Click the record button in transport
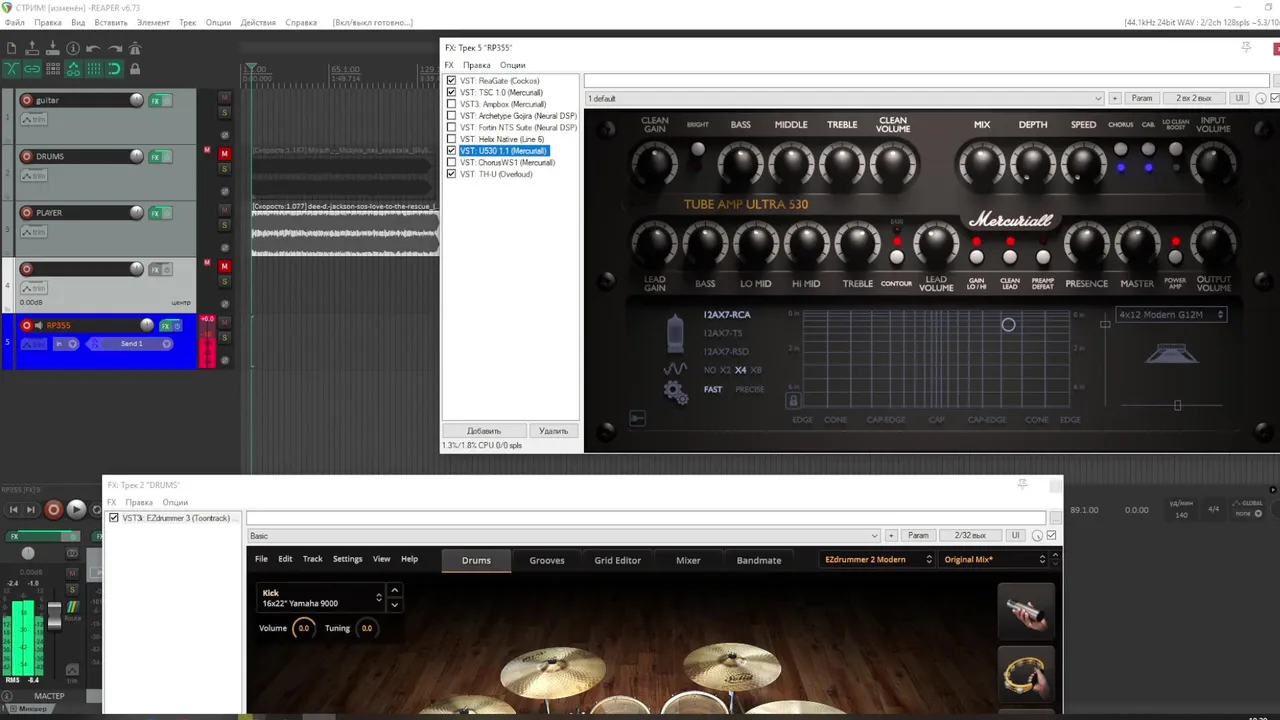 [54, 510]
